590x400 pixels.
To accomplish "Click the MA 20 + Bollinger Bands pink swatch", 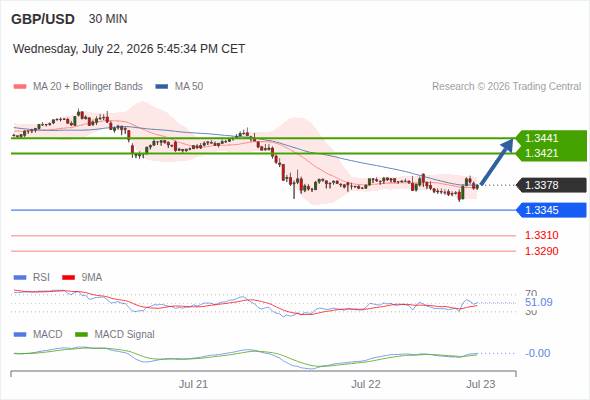I will 20,87.
